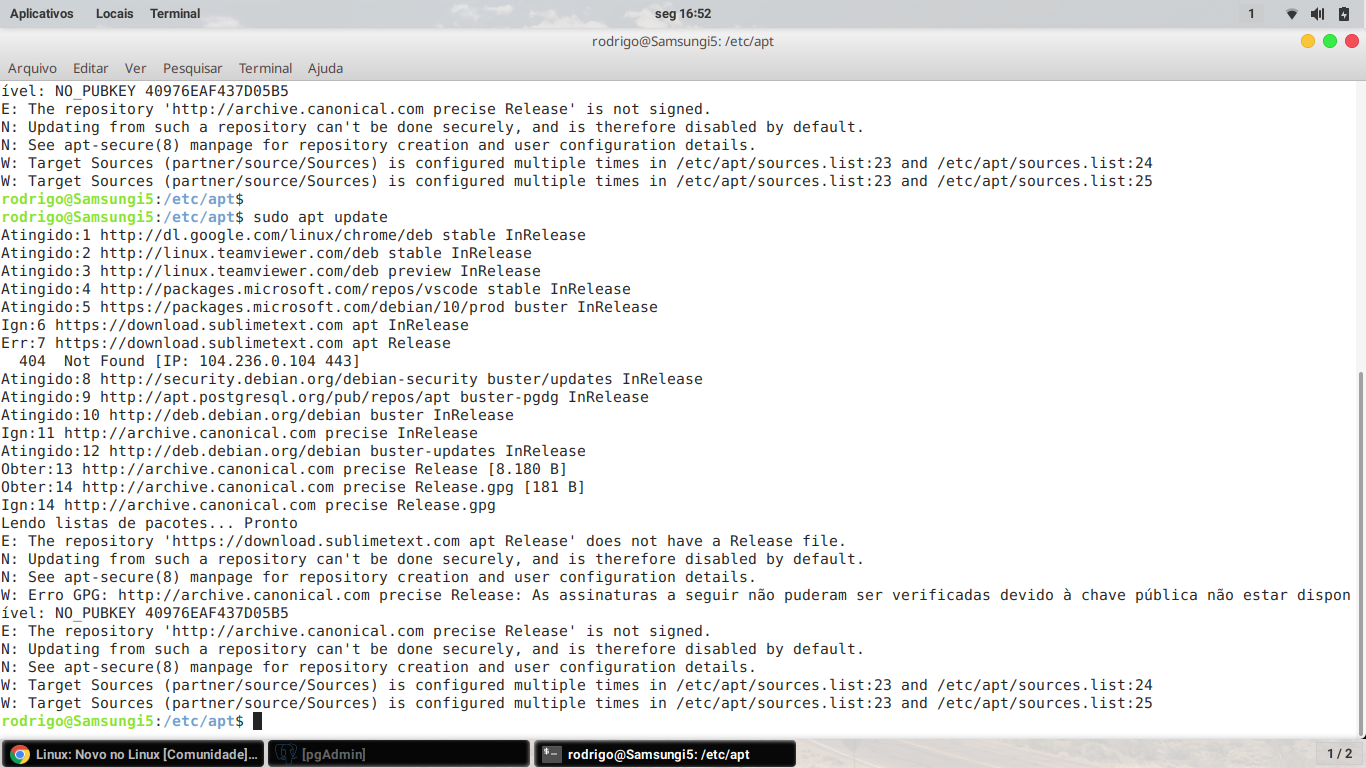Viewport: 1366px width, 768px height.
Task: Click the Obter:13 precise Release [8.180 B] line
Action: (284, 469)
